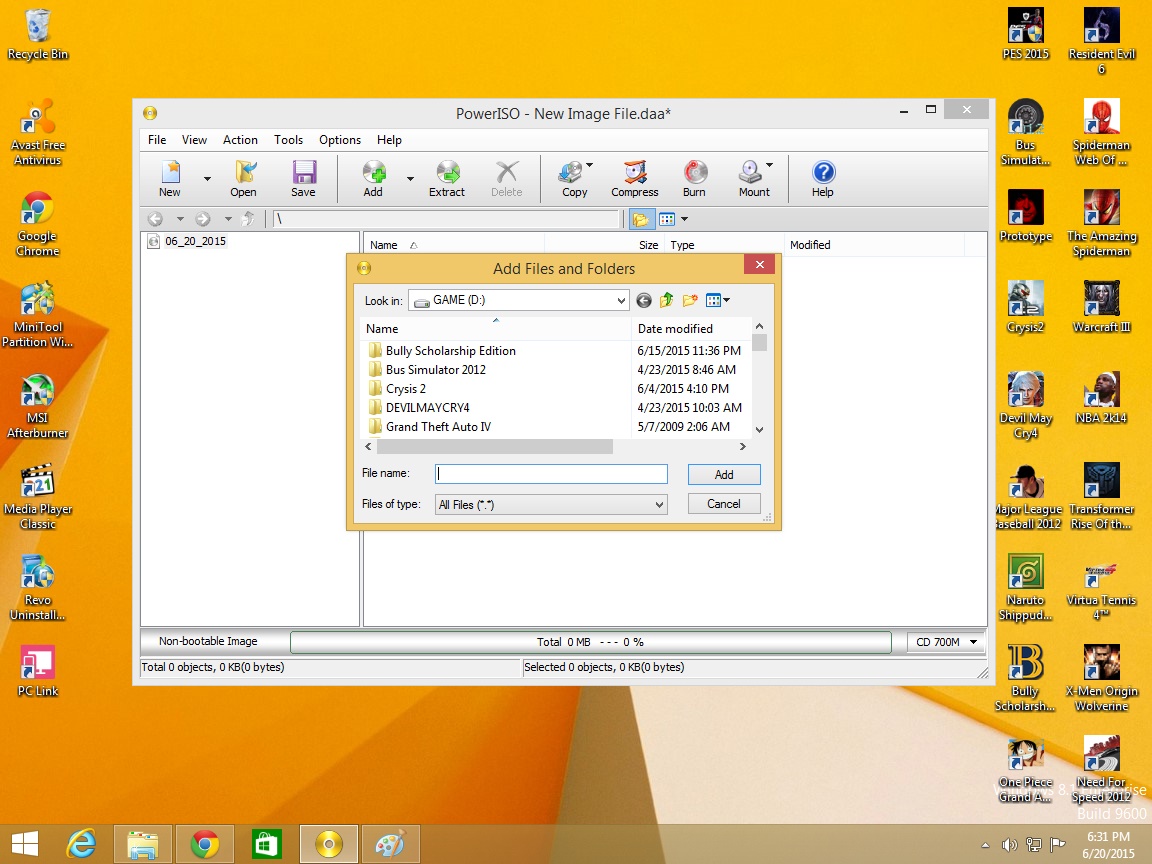Viewport: 1152px width, 864px height.
Task: Select the Bus Simulator 2012 folder
Action: [x=436, y=370]
